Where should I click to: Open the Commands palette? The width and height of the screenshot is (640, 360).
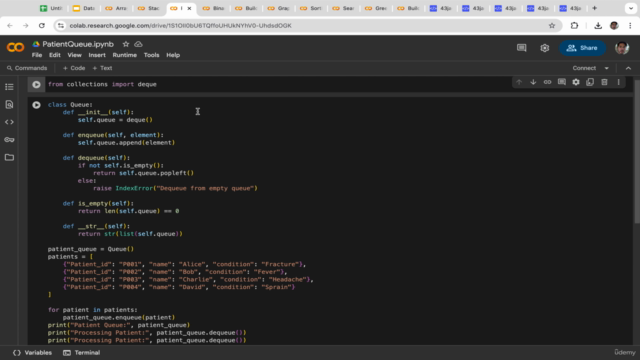click(x=27, y=68)
